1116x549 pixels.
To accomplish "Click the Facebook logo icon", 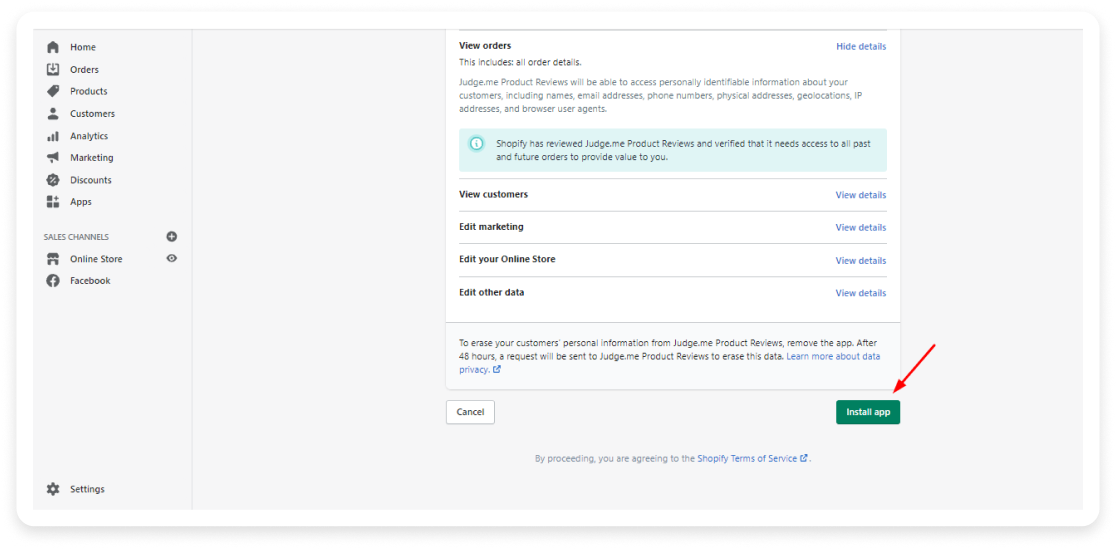I will coord(53,281).
